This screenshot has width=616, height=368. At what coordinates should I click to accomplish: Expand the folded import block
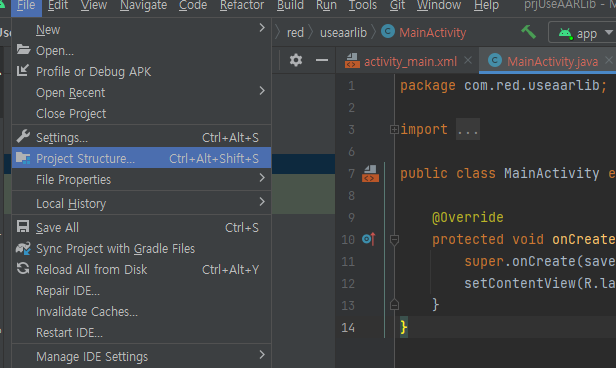tap(394, 129)
